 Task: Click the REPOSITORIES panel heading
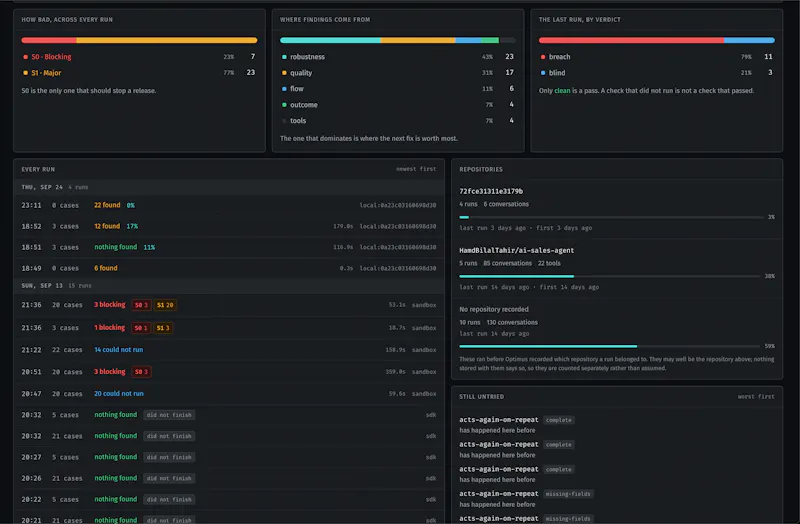[x=481, y=169]
